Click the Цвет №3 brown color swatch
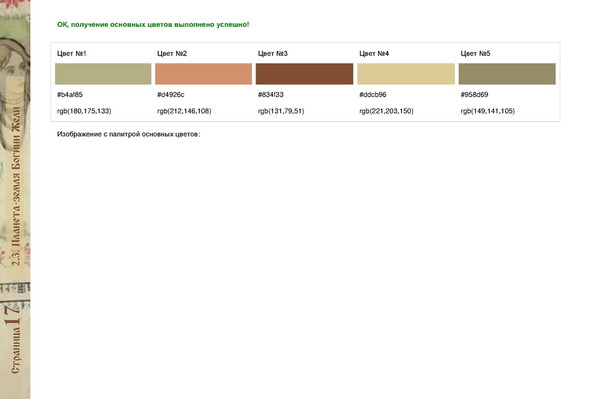The image size is (600, 399). pos(305,74)
